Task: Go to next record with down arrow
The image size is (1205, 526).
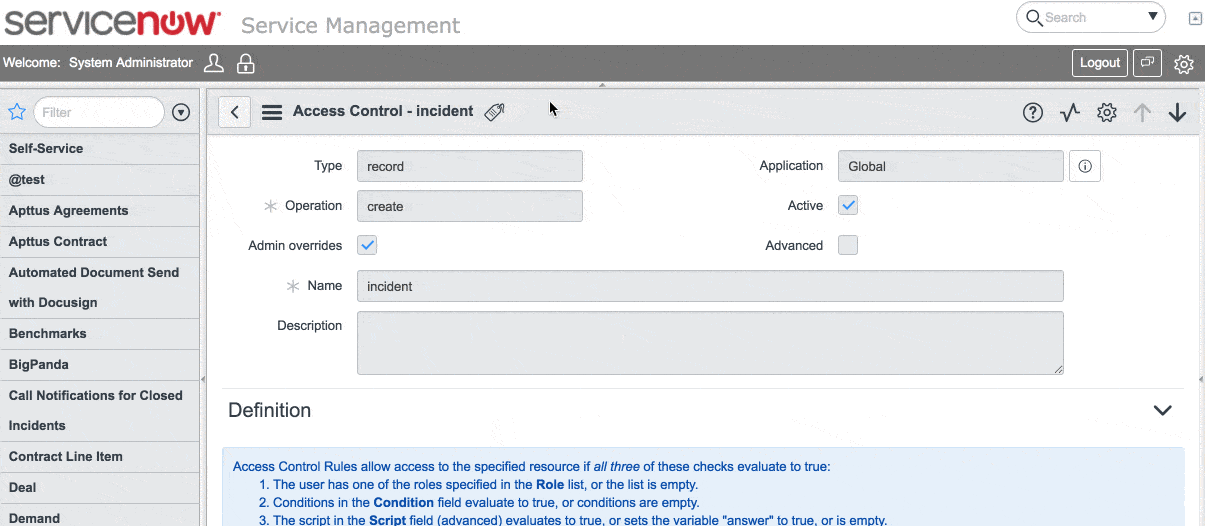Action: click(1177, 113)
